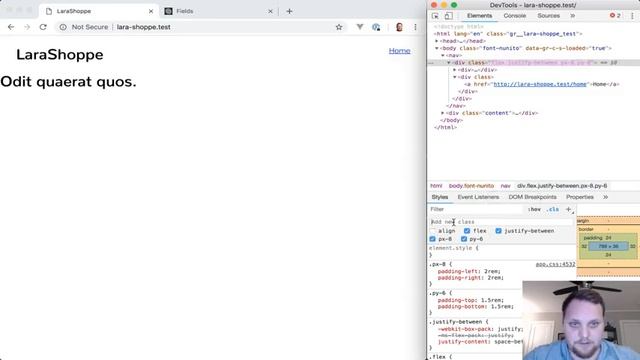
Task: Show more DevTools panels chevron
Action: pyautogui.click(x=573, y=16)
